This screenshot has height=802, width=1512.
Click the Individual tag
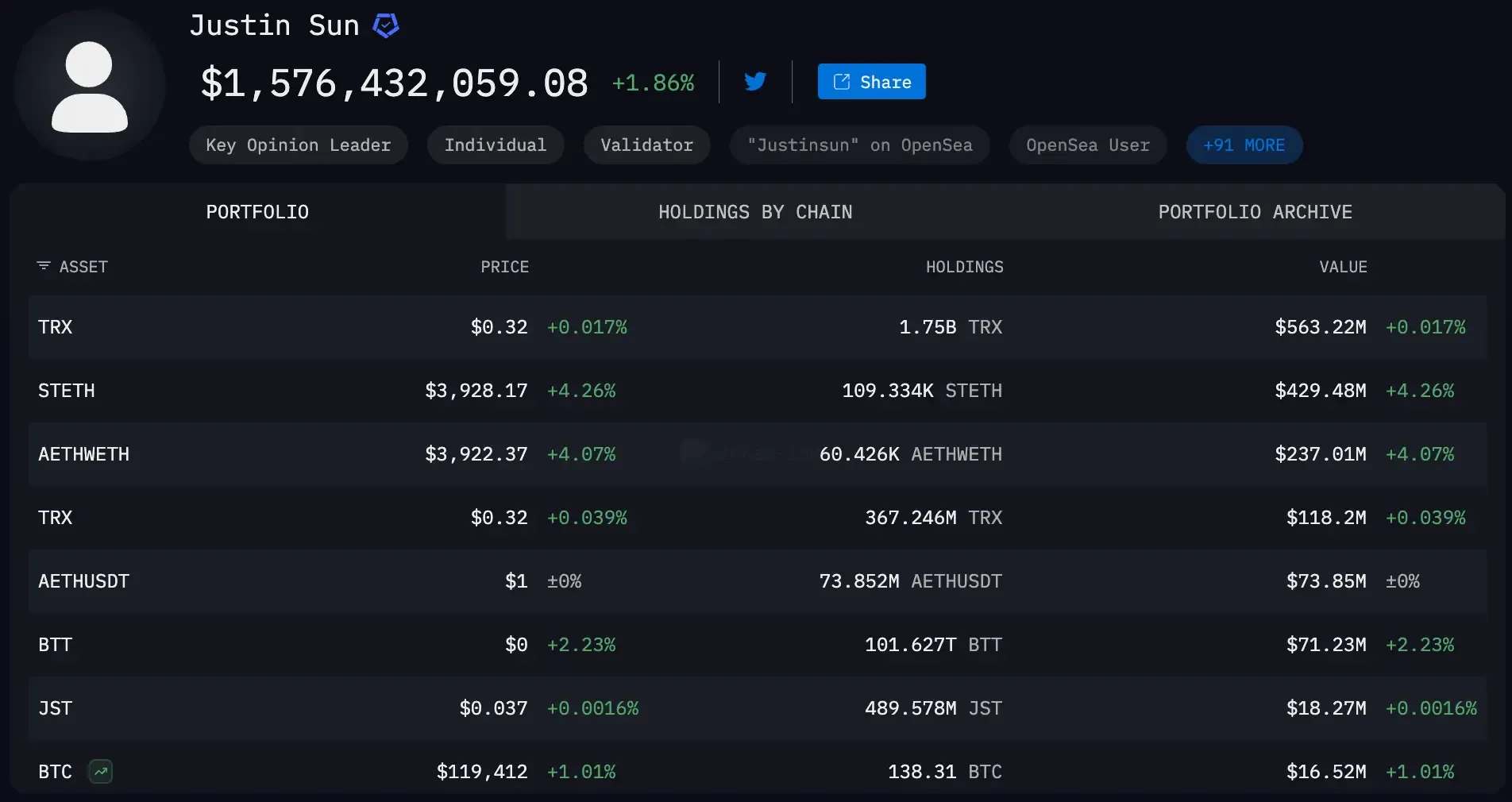click(x=496, y=145)
